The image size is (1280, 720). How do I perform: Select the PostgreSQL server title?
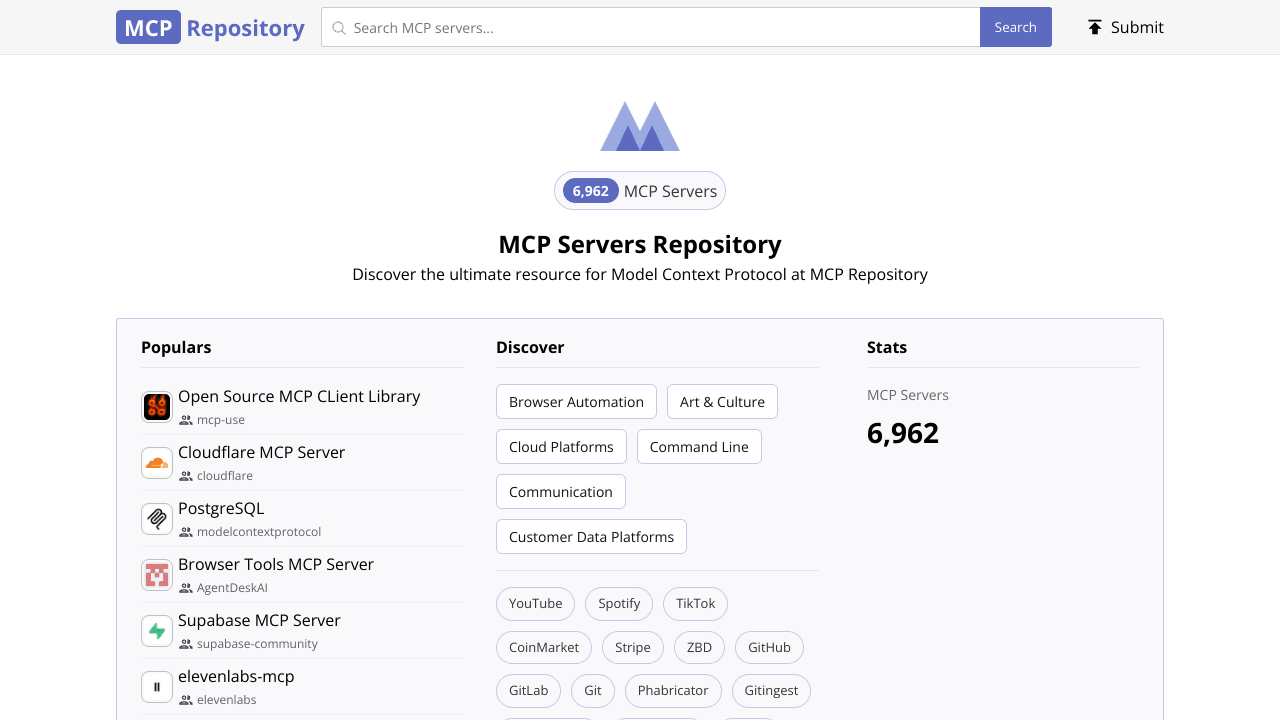point(221,508)
